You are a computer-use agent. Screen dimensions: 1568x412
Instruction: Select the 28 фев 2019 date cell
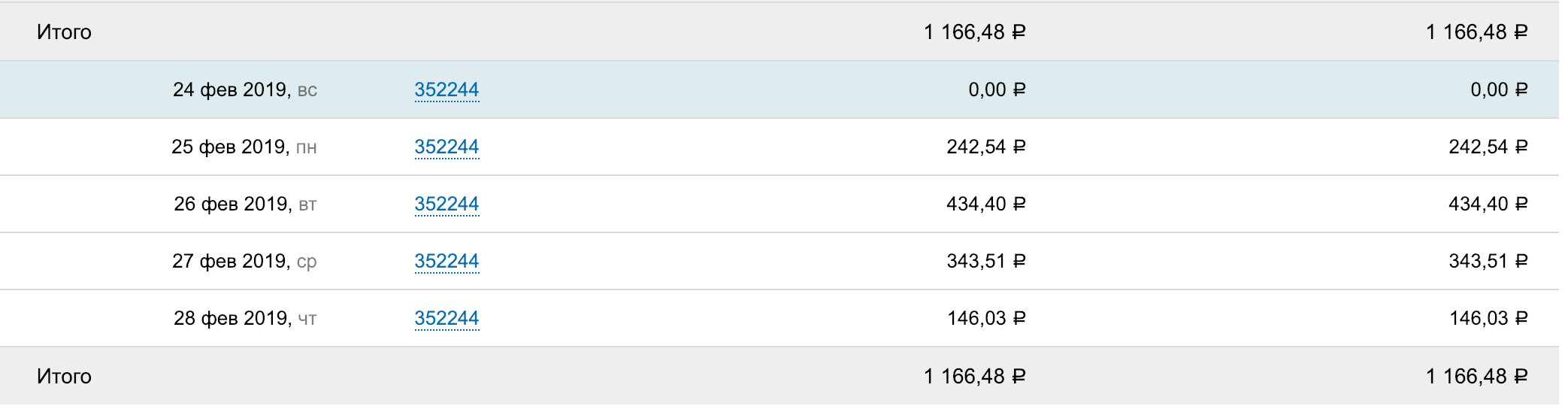pyautogui.click(x=245, y=319)
